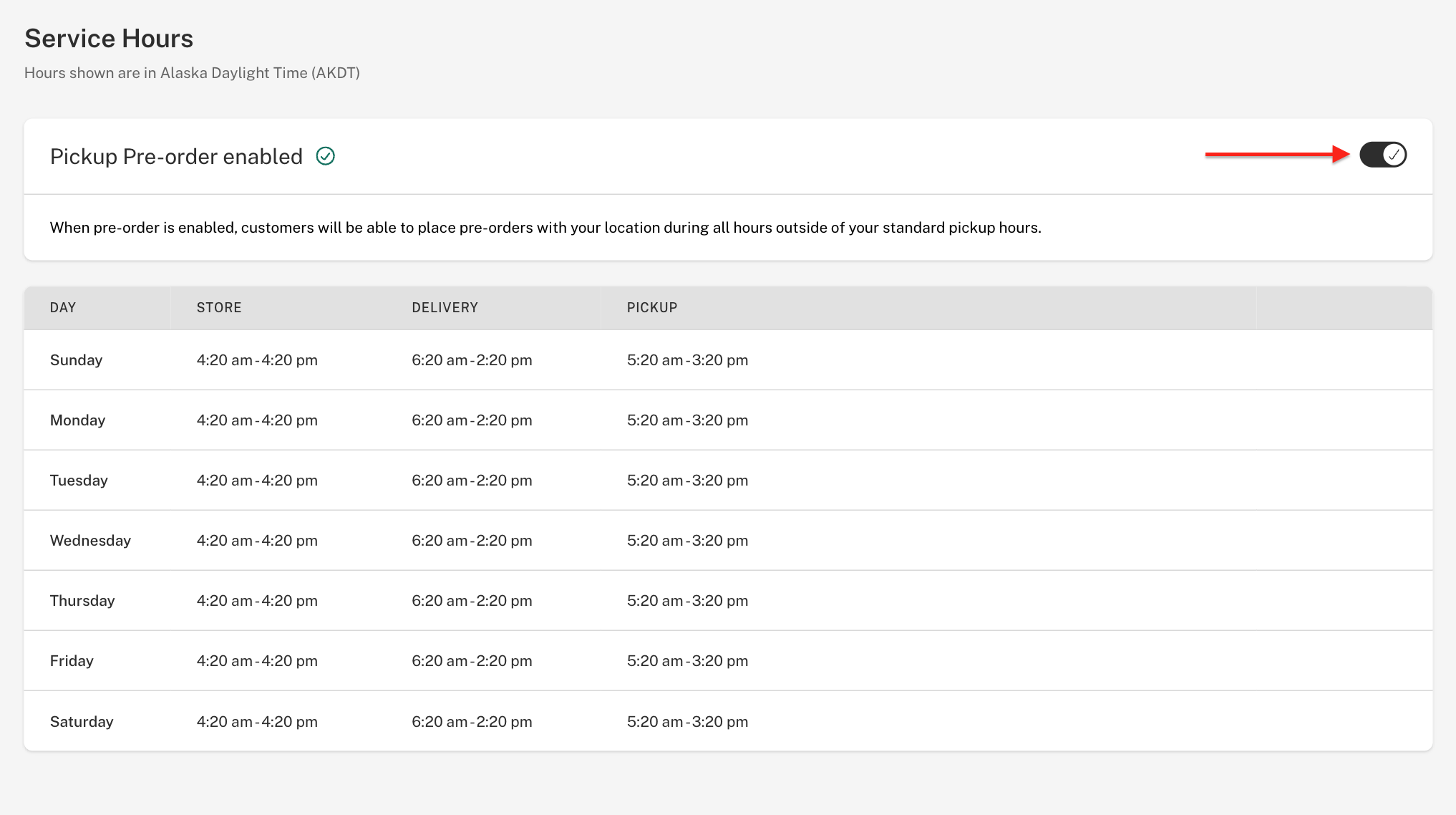
Task: Click Thursday pickup hours cell
Action: pos(687,601)
